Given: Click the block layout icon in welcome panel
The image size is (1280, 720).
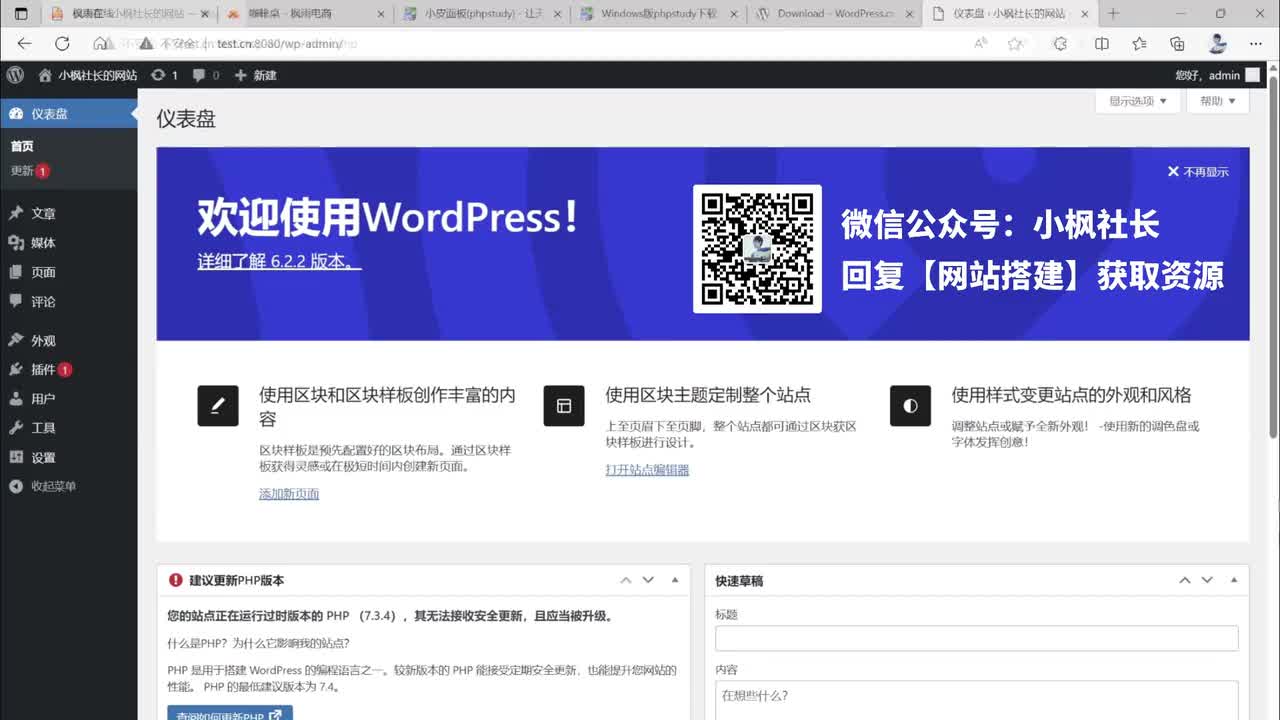Looking at the screenshot, I should (564, 406).
